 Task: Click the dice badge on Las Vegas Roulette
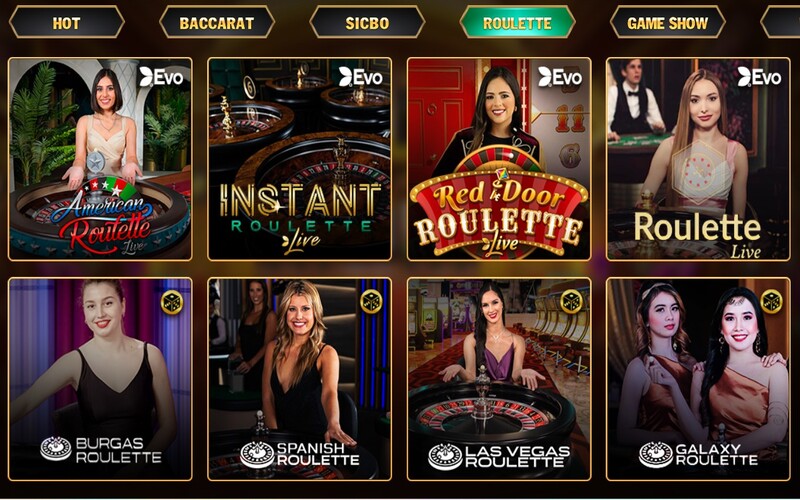coord(571,302)
